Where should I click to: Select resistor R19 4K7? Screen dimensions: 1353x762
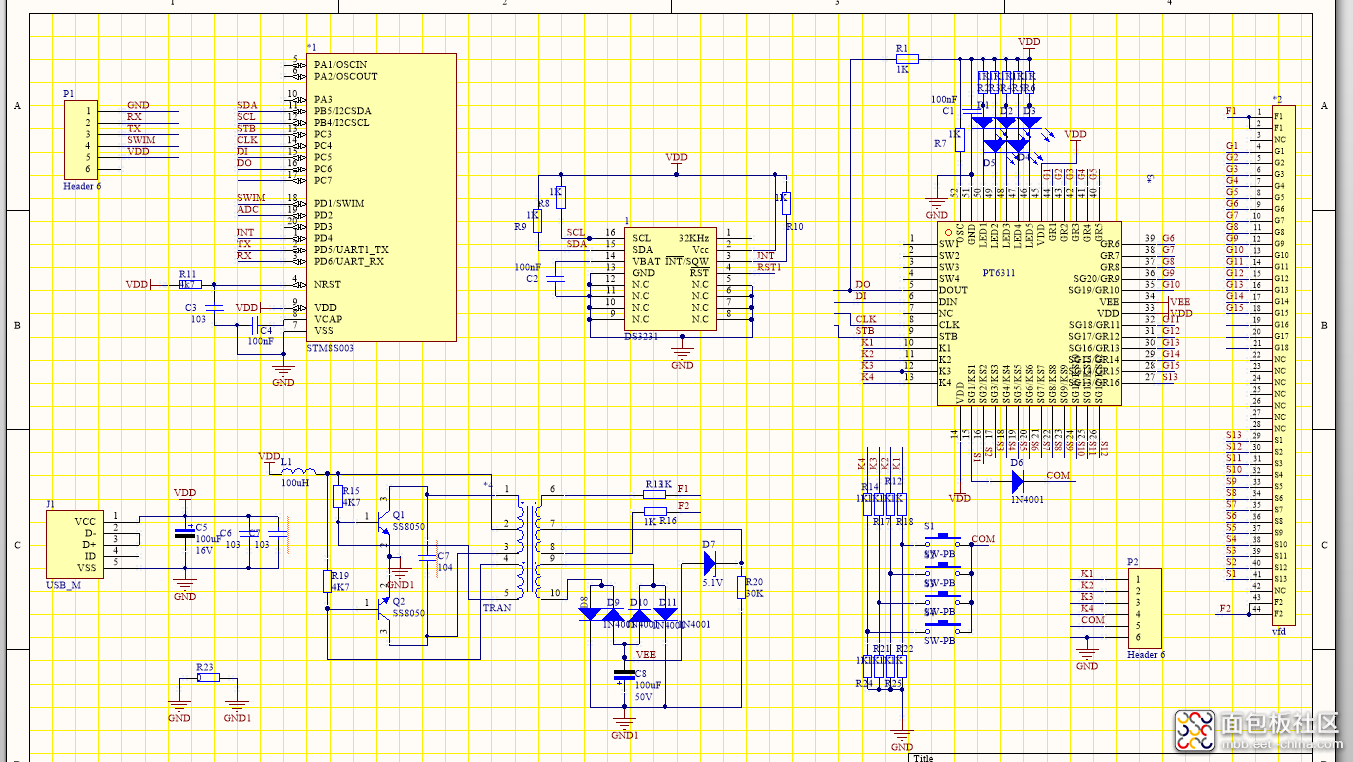point(328,581)
